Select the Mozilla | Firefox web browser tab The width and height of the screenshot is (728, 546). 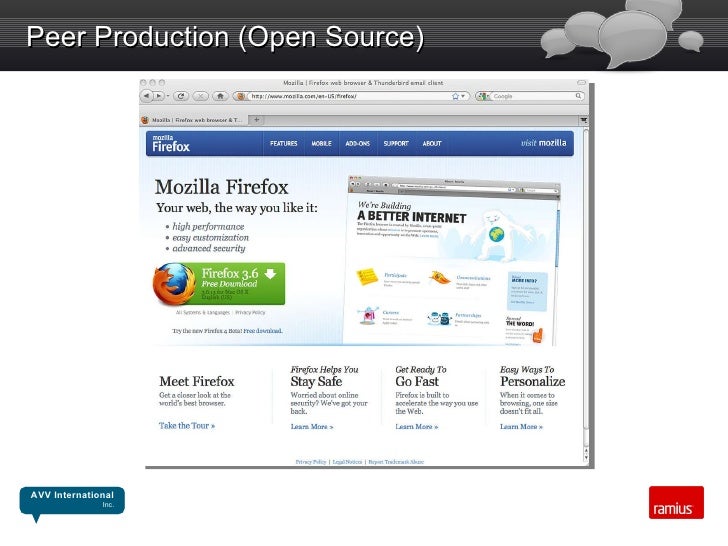(x=194, y=120)
